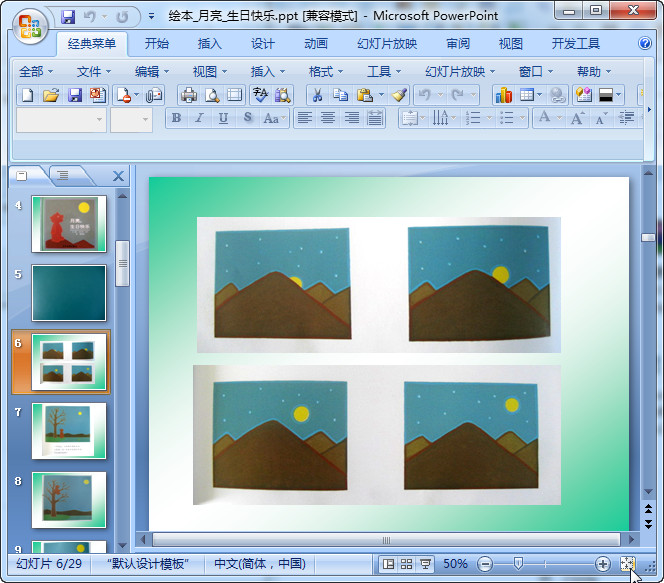Send as email attachment icon

[154, 95]
